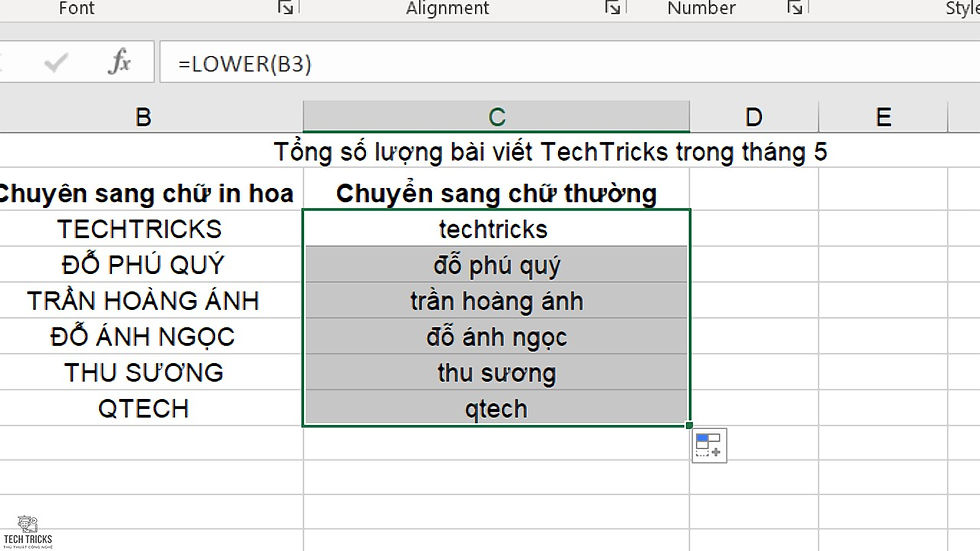Select cell containing QTECH
Viewport: 980px width, 551px height.
(151, 409)
